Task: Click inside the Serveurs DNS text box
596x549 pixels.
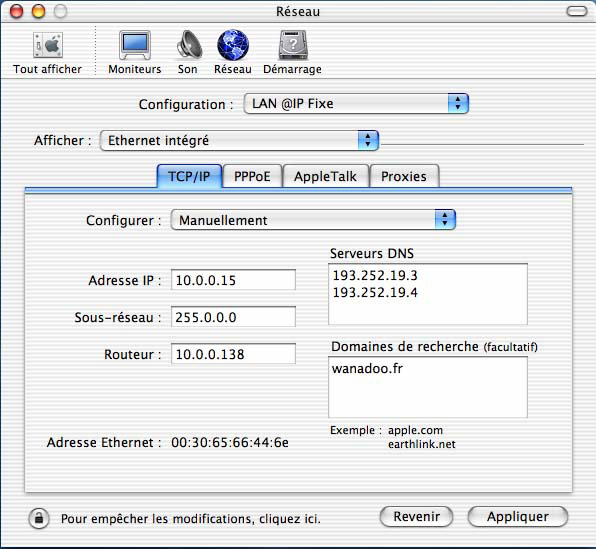Action: [428, 294]
